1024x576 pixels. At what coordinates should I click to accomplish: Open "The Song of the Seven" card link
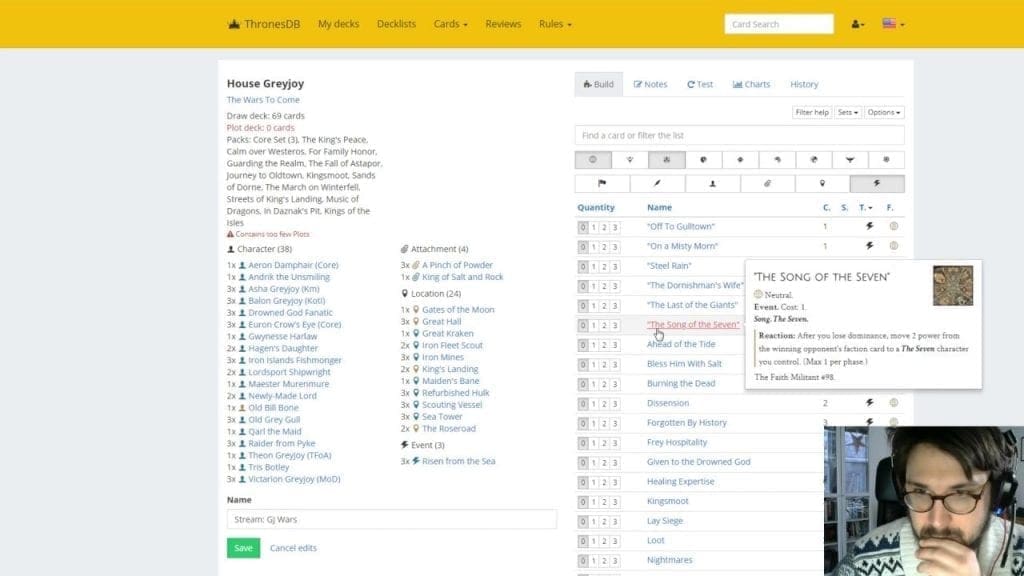tap(693, 325)
